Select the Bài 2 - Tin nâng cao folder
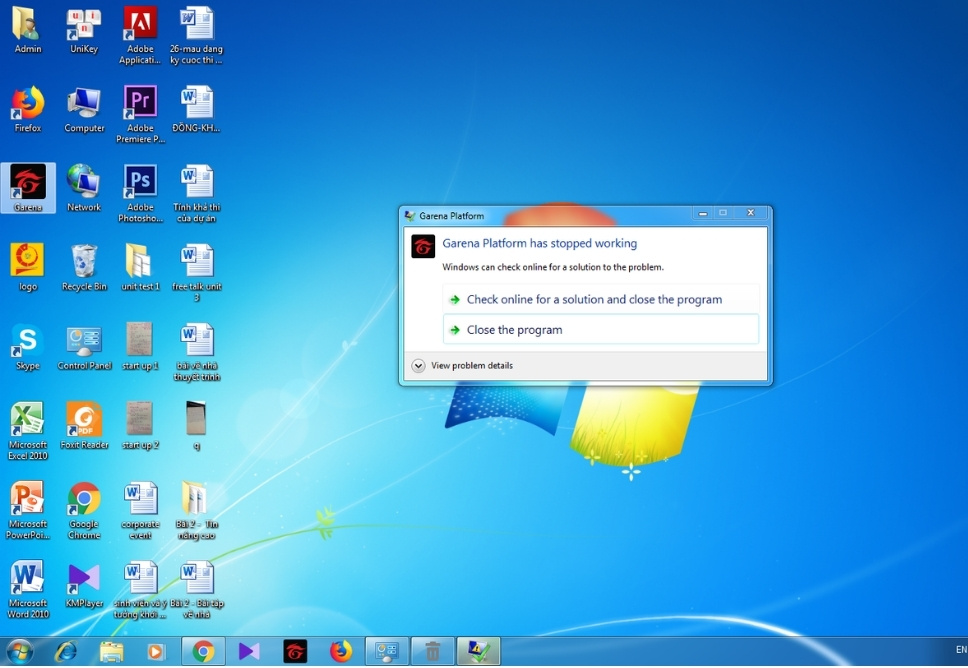 pyautogui.click(x=196, y=510)
